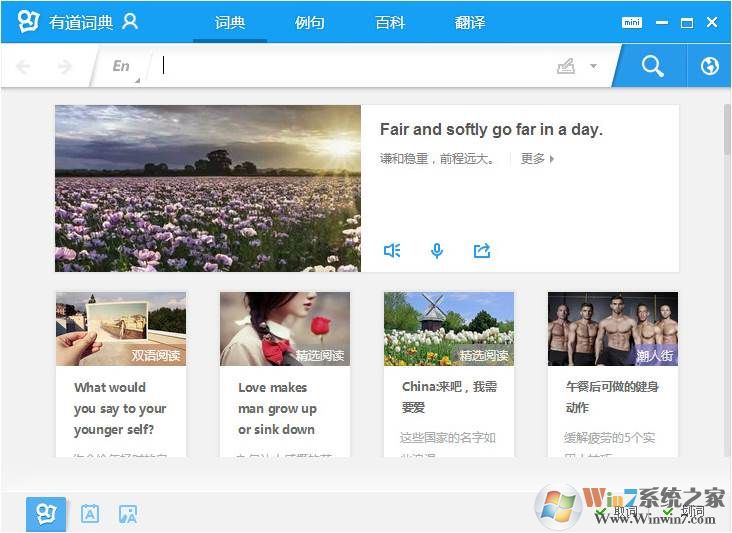Click the globe web search icon
Viewport: 732px width, 533px height.
[x=709, y=66]
